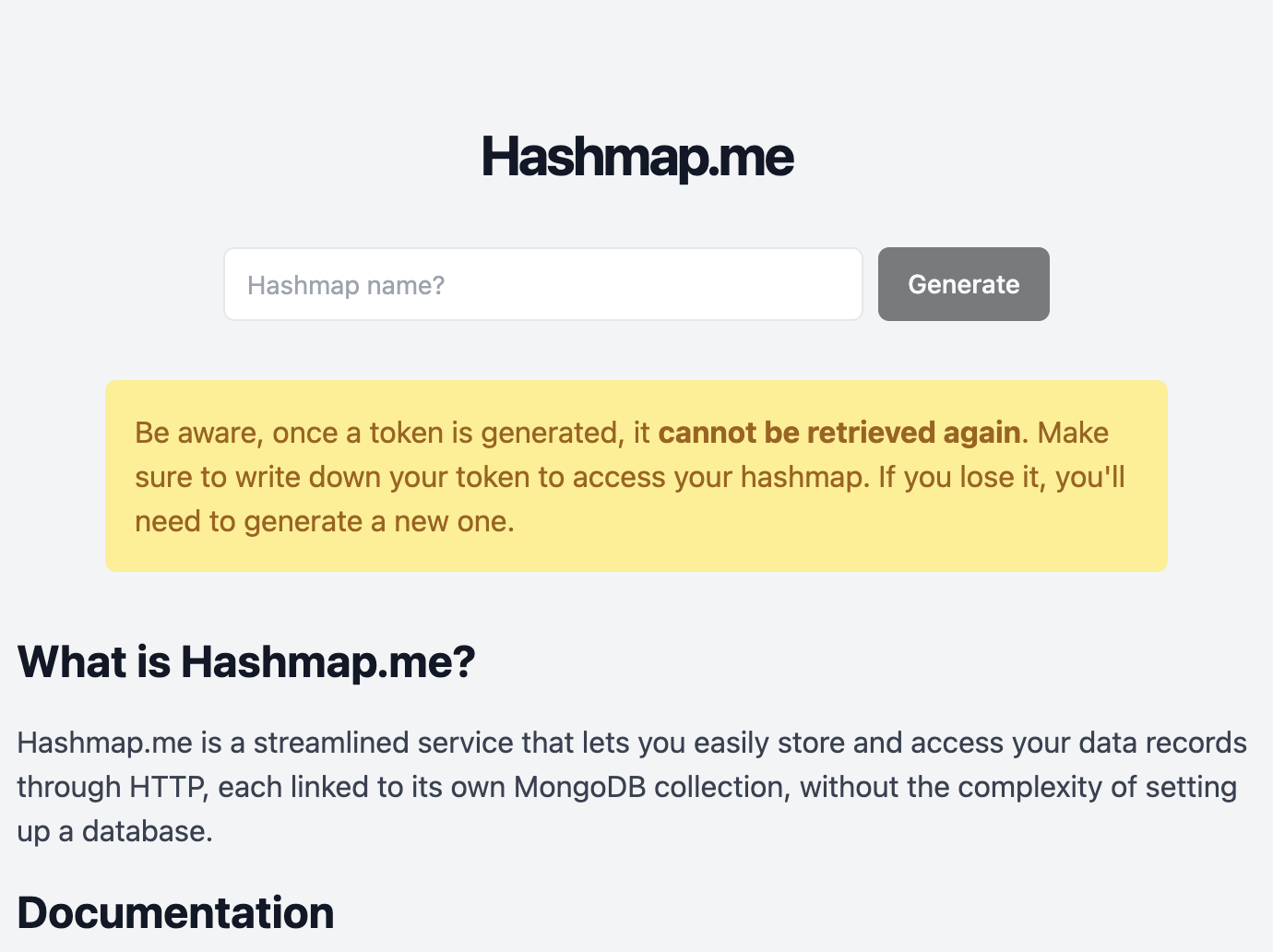Click the "What is Hashmap.me?" heading
The image size is (1273, 952).
tap(245, 661)
